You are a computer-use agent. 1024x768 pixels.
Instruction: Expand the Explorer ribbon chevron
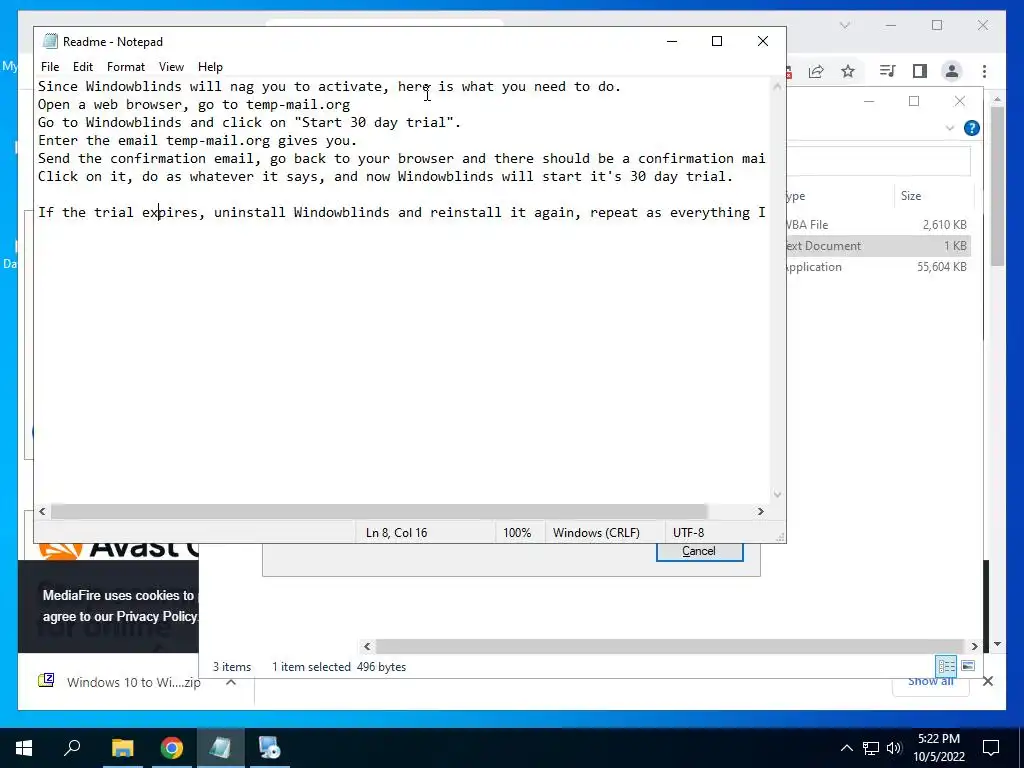point(950,128)
